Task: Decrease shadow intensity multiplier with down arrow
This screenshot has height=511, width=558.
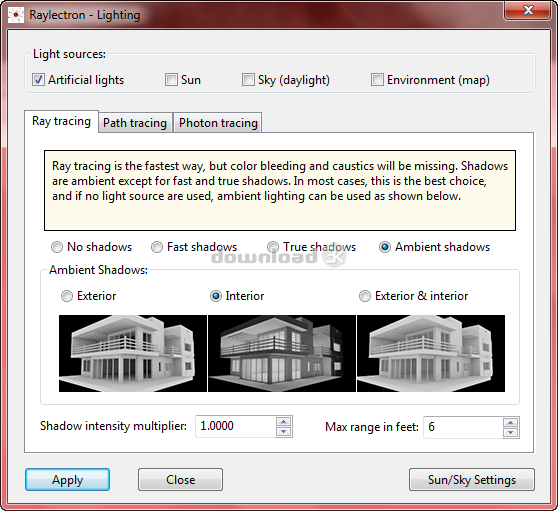Action: coord(284,432)
